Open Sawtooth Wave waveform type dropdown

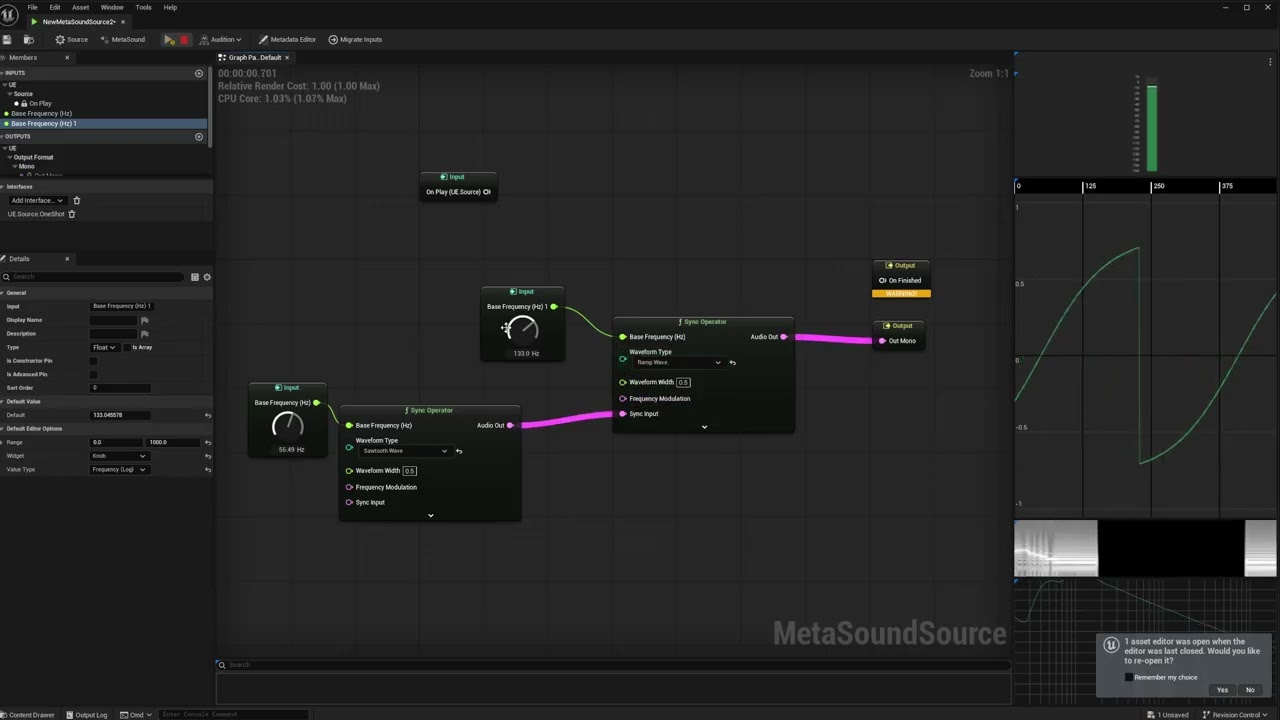click(x=404, y=451)
